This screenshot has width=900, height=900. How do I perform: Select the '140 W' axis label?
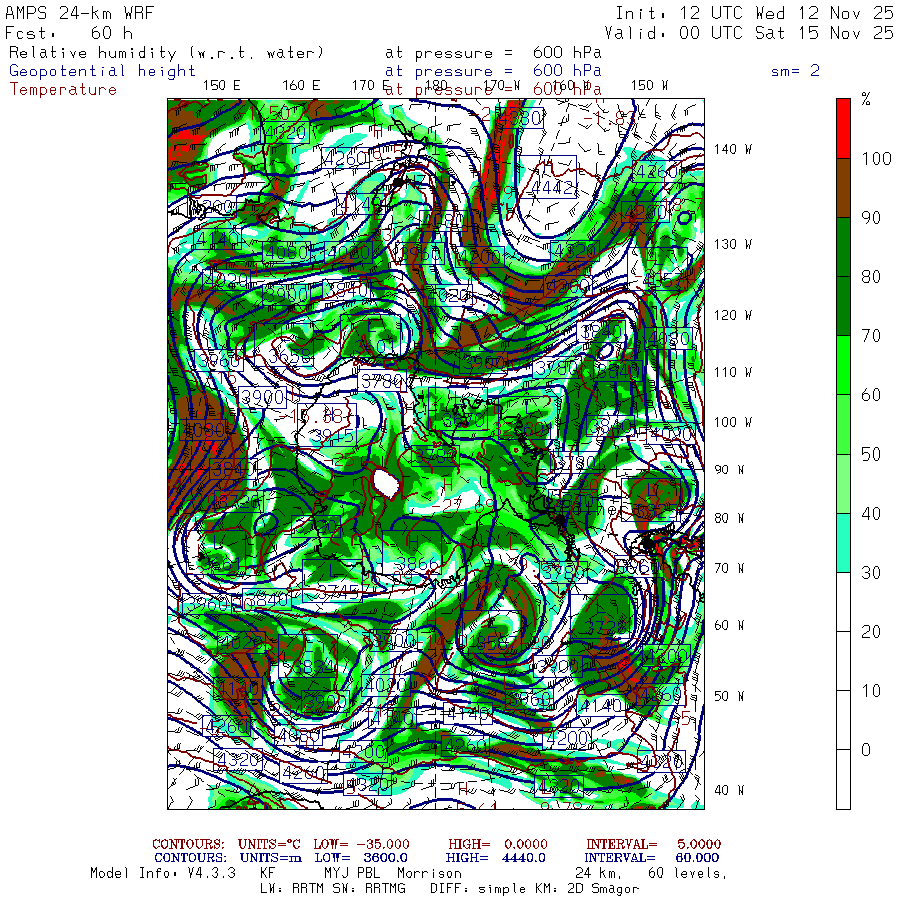(732, 149)
